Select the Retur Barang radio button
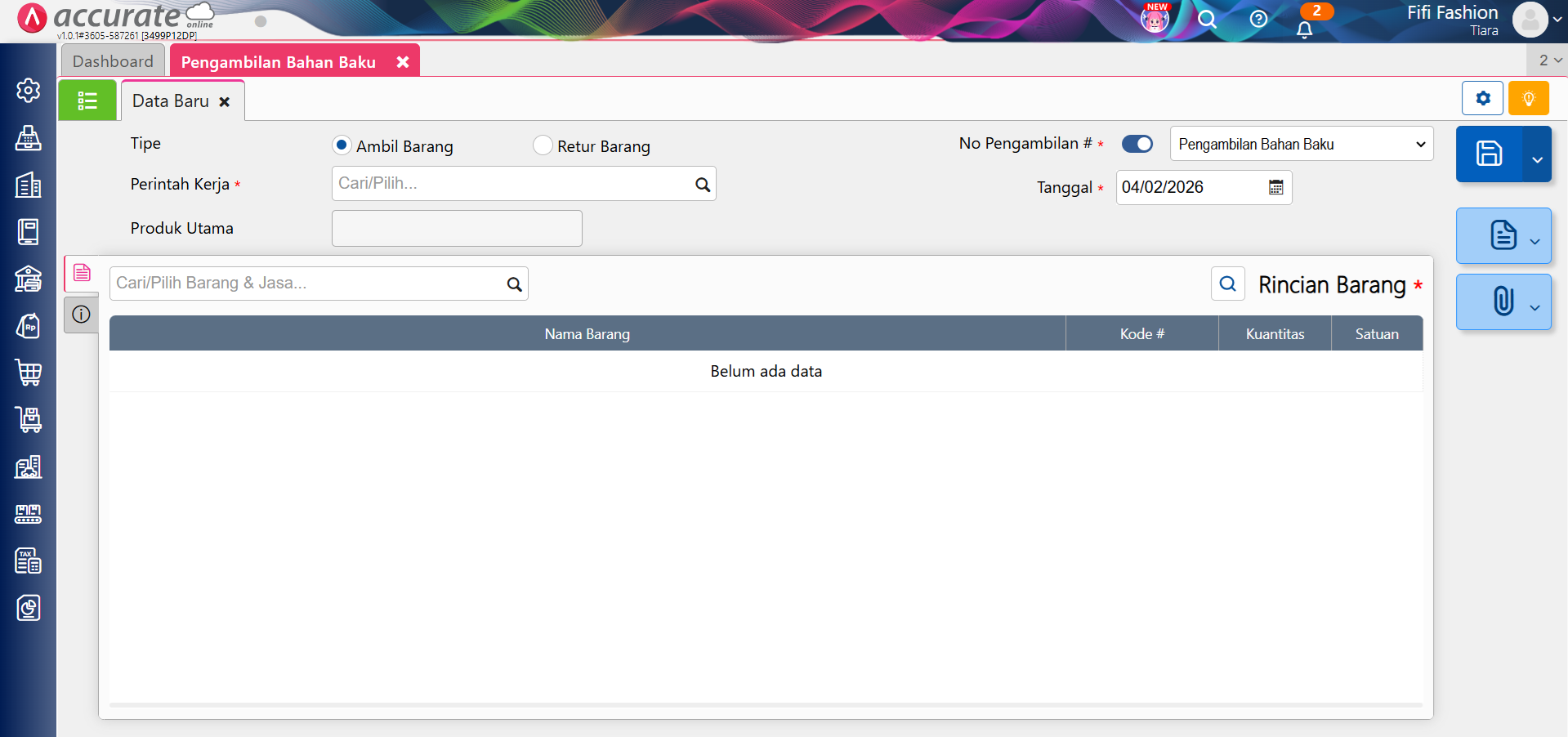 pyautogui.click(x=543, y=145)
